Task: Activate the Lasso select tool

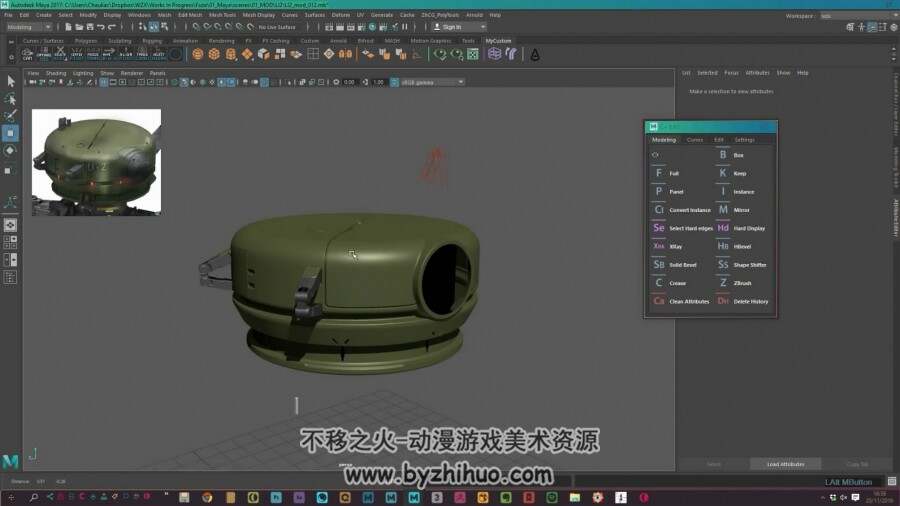Action: point(10,99)
